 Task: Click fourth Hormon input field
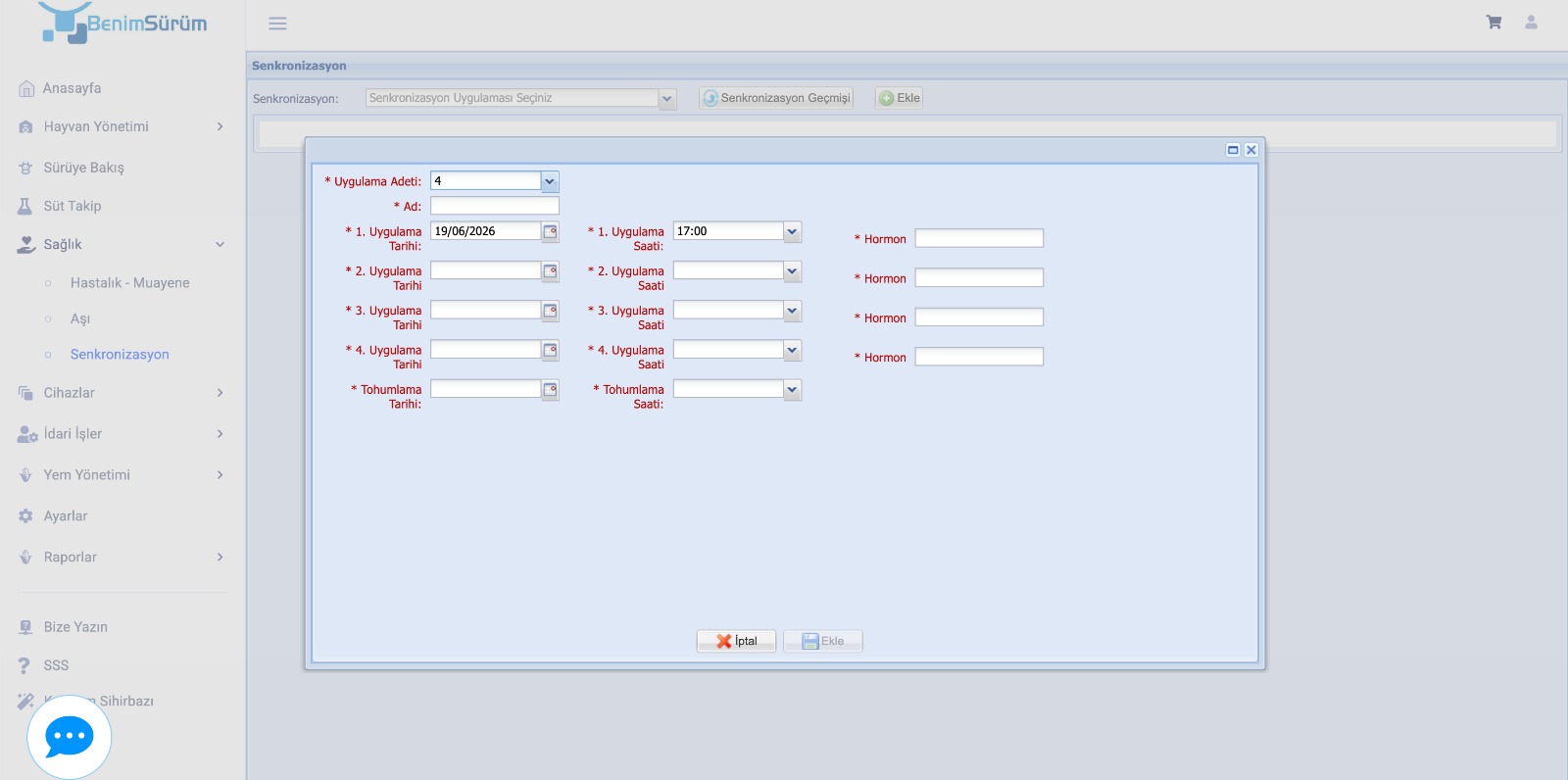[979, 357]
